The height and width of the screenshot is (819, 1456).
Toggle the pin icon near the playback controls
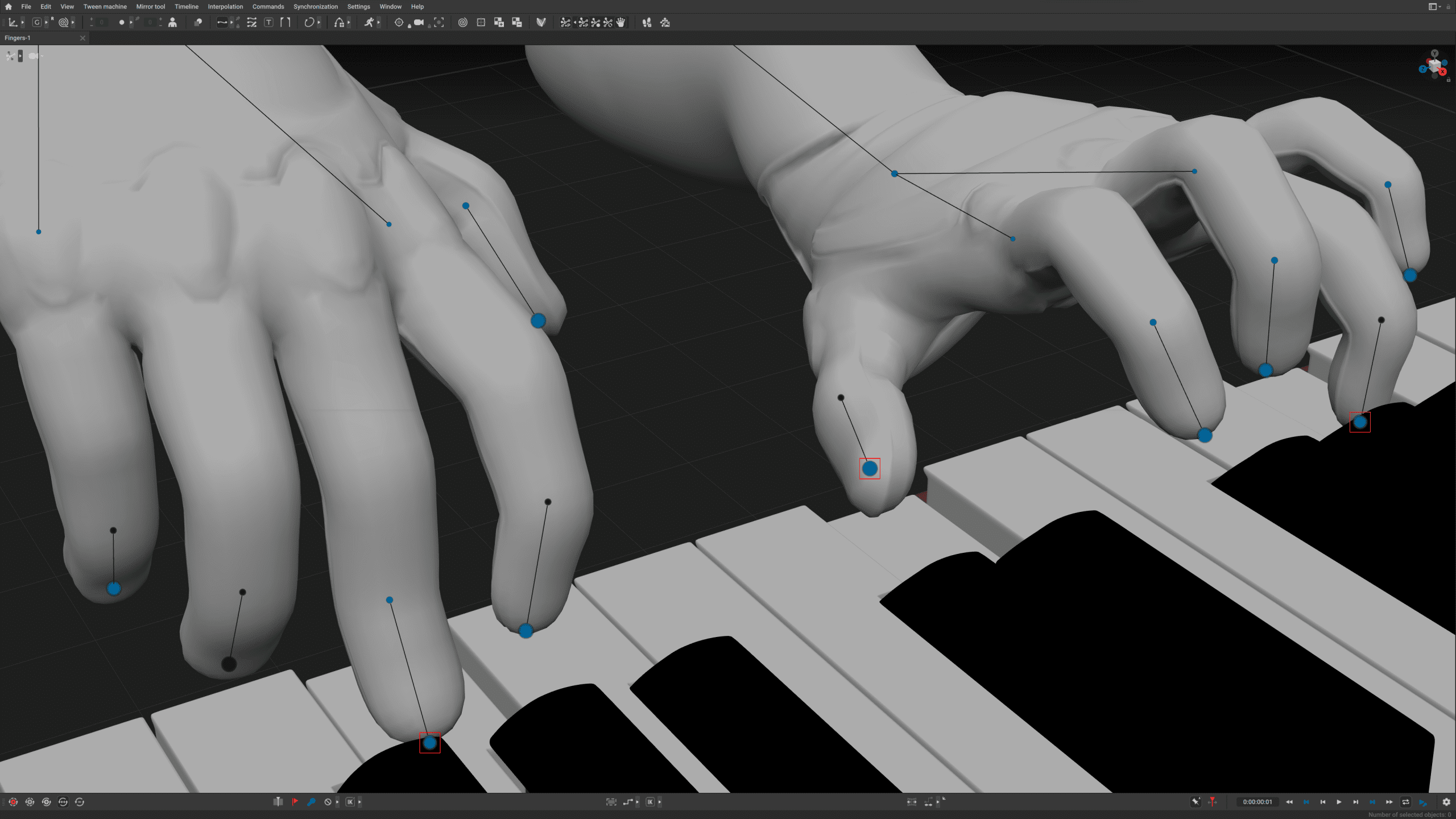[x=1196, y=801]
